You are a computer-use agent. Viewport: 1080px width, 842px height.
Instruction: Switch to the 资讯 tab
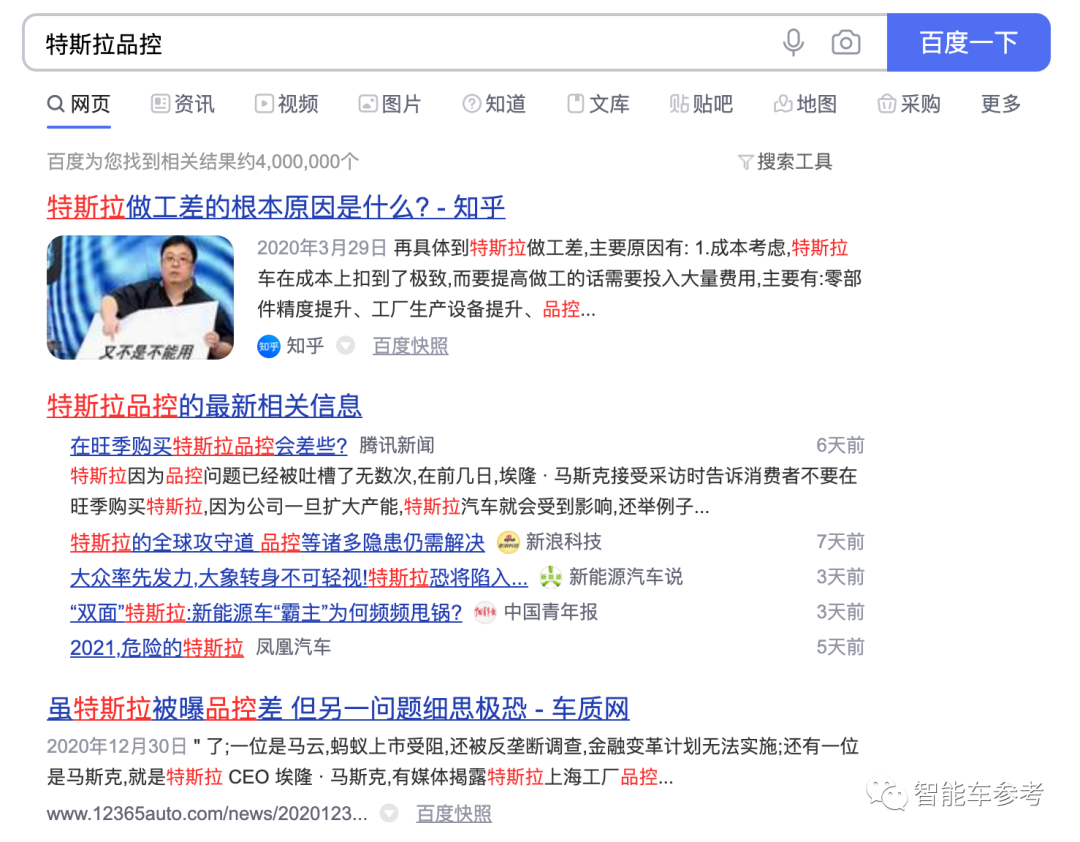click(x=183, y=104)
